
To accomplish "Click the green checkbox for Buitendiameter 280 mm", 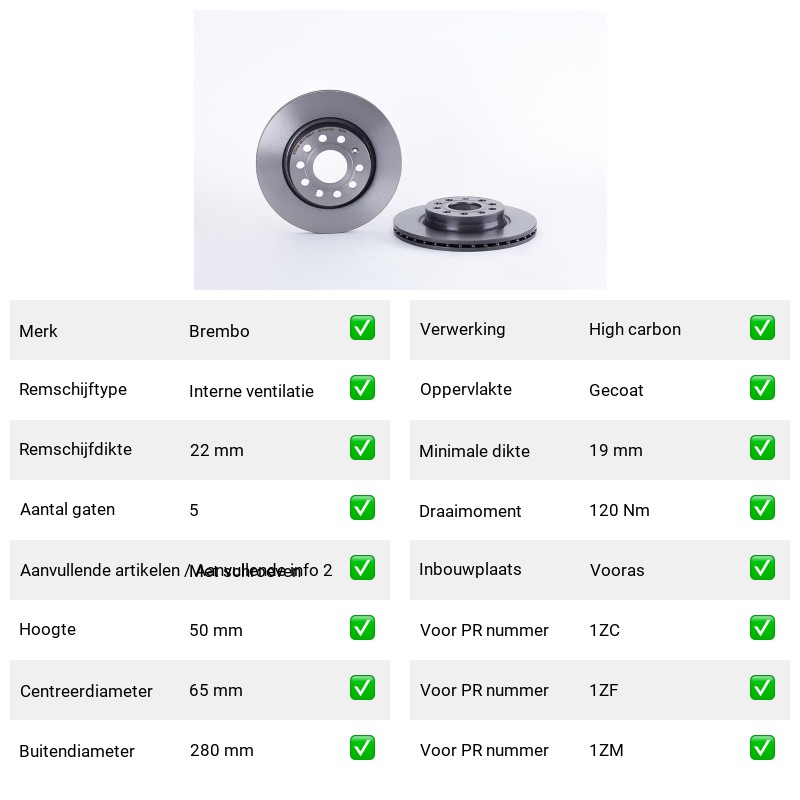I will [362, 747].
